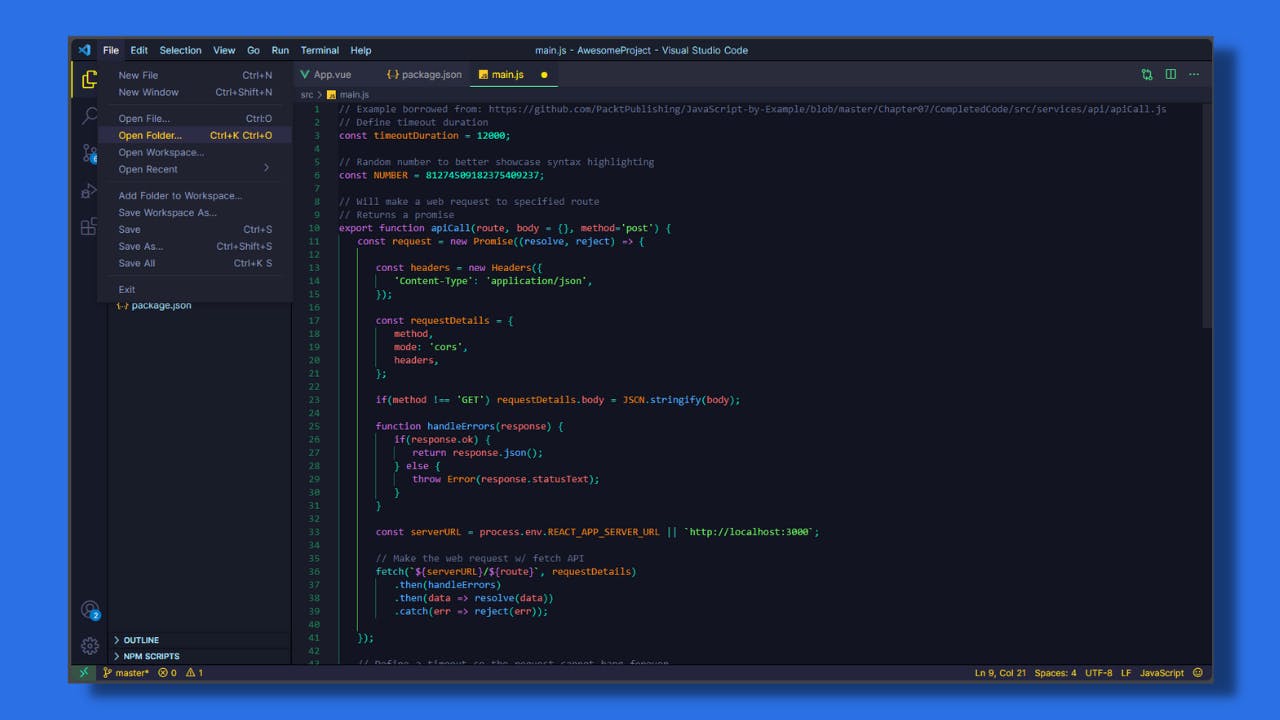Click the src breadcrumb segment
This screenshot has height=720, width=1280.
coord(307,95)
